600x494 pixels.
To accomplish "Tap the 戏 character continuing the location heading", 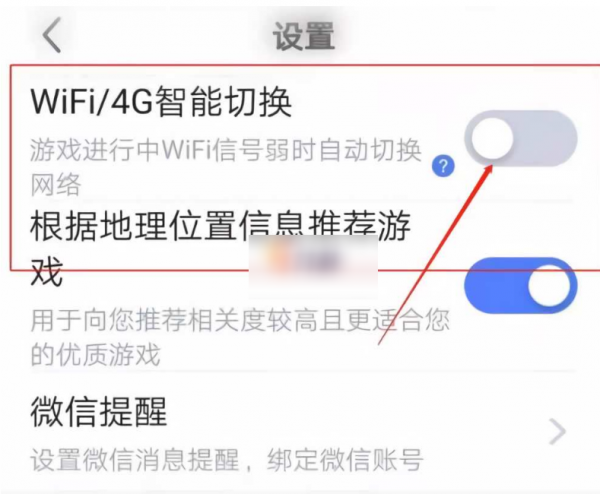I will pyautogui.click(x=46, y=272).
